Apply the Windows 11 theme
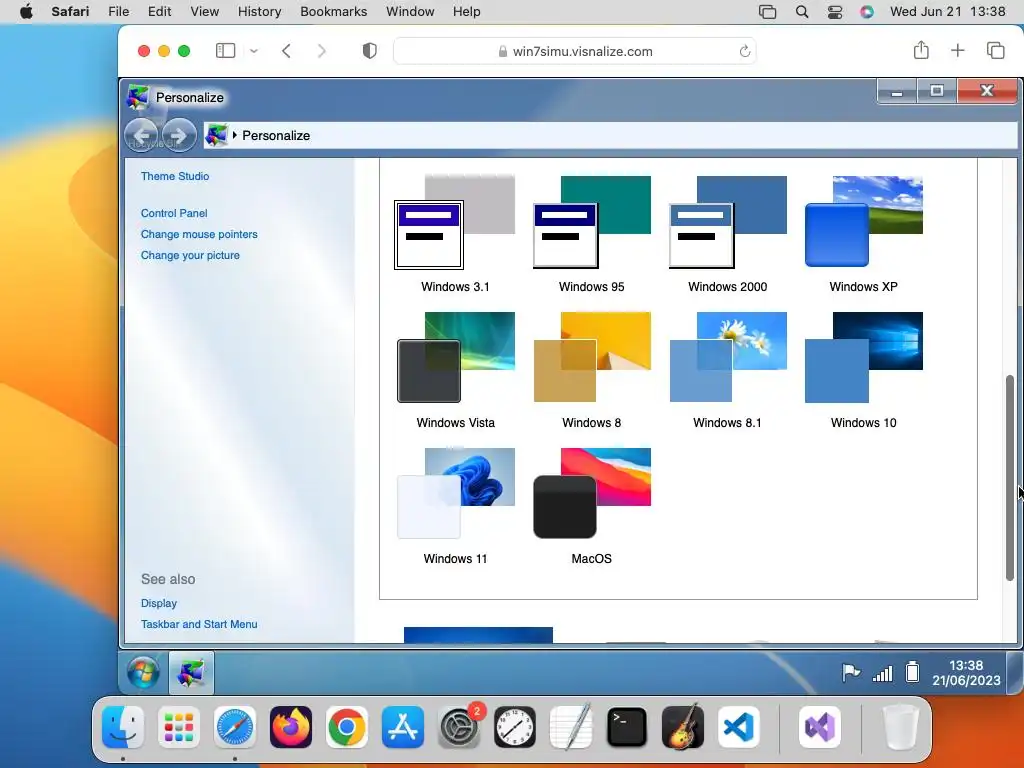Screen dimensions: 1024x768 click(x=455, y=493)
